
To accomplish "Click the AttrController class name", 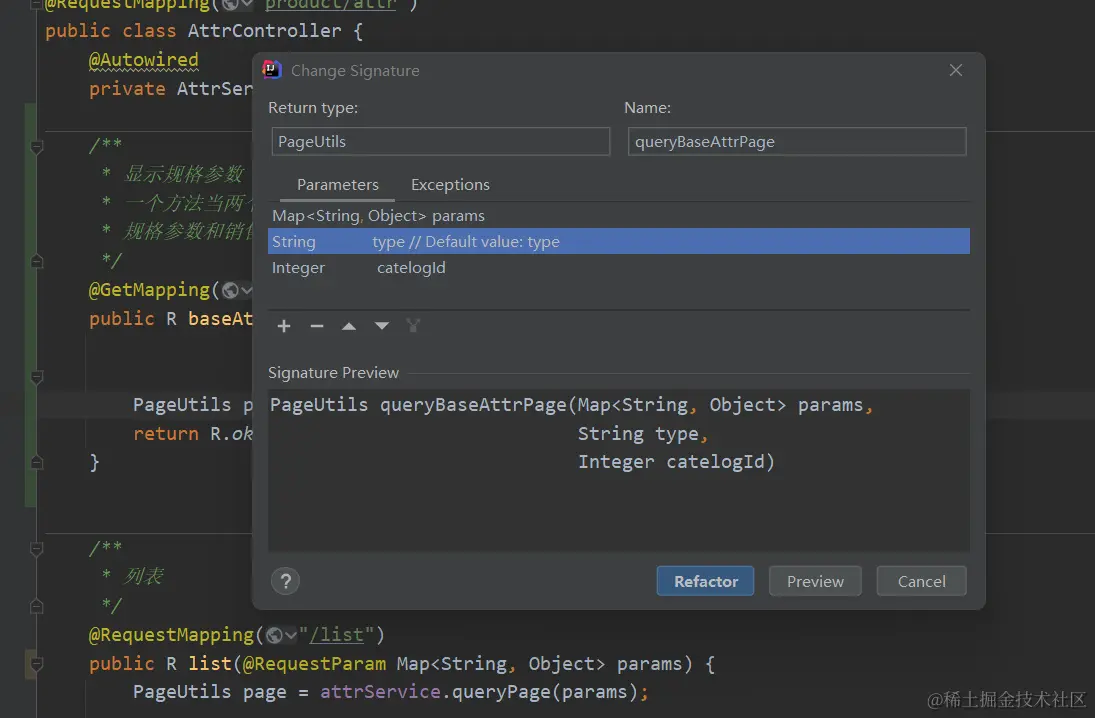I will (x=265, y=31).
